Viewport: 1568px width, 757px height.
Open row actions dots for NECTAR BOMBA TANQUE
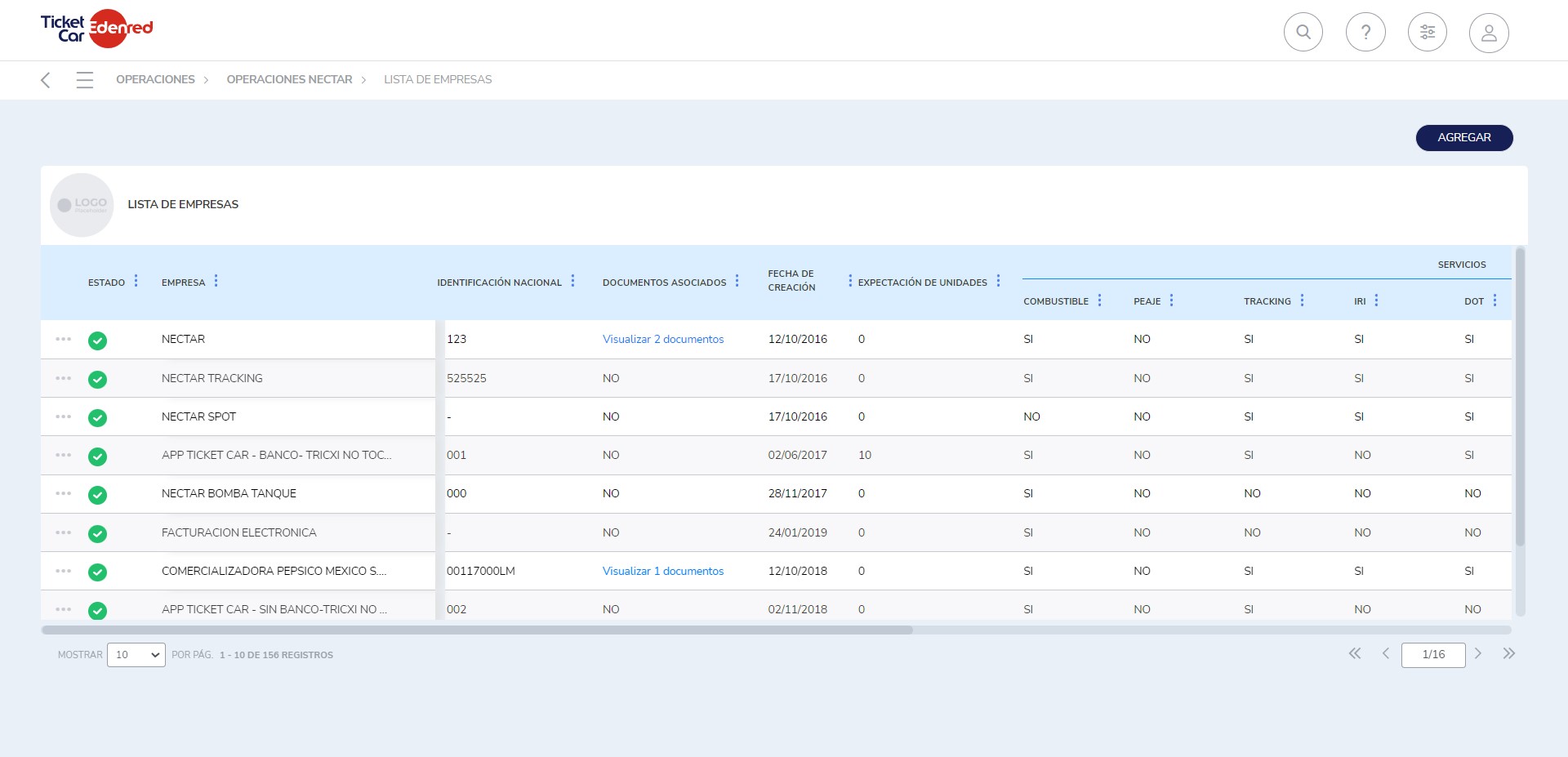click(64, 493)
